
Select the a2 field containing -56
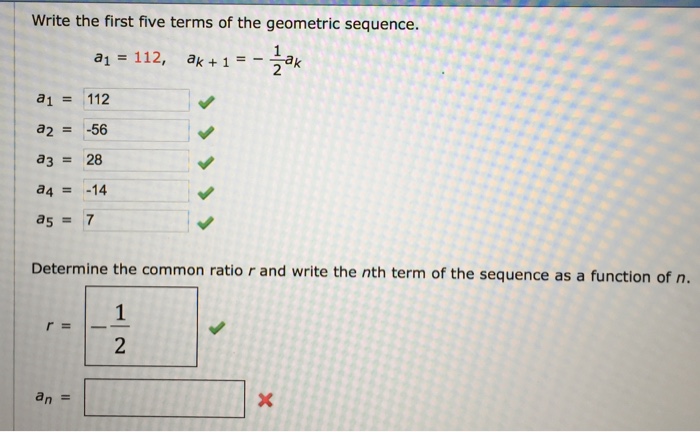pos(136,131)
